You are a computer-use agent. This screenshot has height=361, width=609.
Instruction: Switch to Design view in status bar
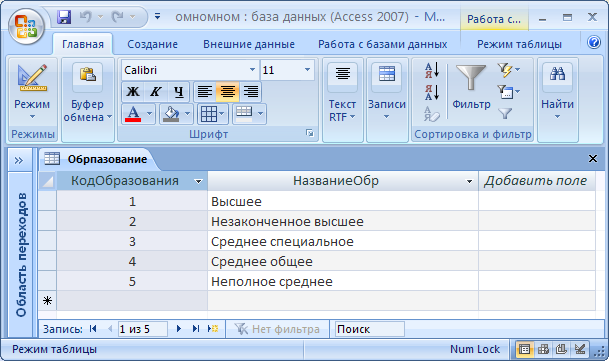580,349
